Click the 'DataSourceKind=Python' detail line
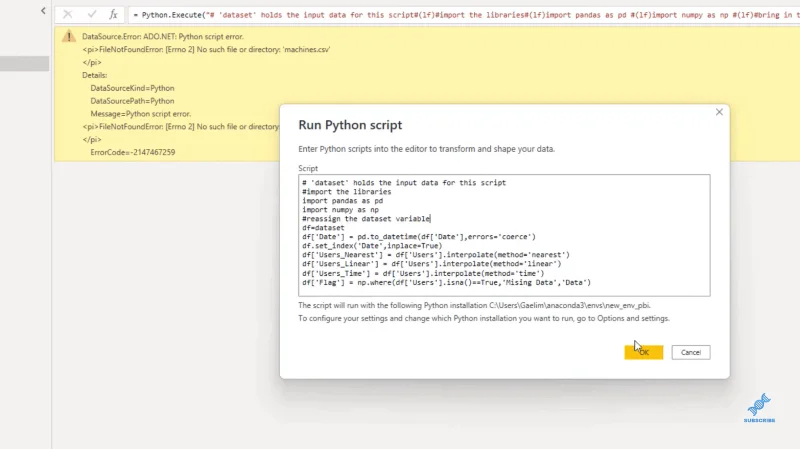Viewport: 800px width, 449px height. coord(132,88)
